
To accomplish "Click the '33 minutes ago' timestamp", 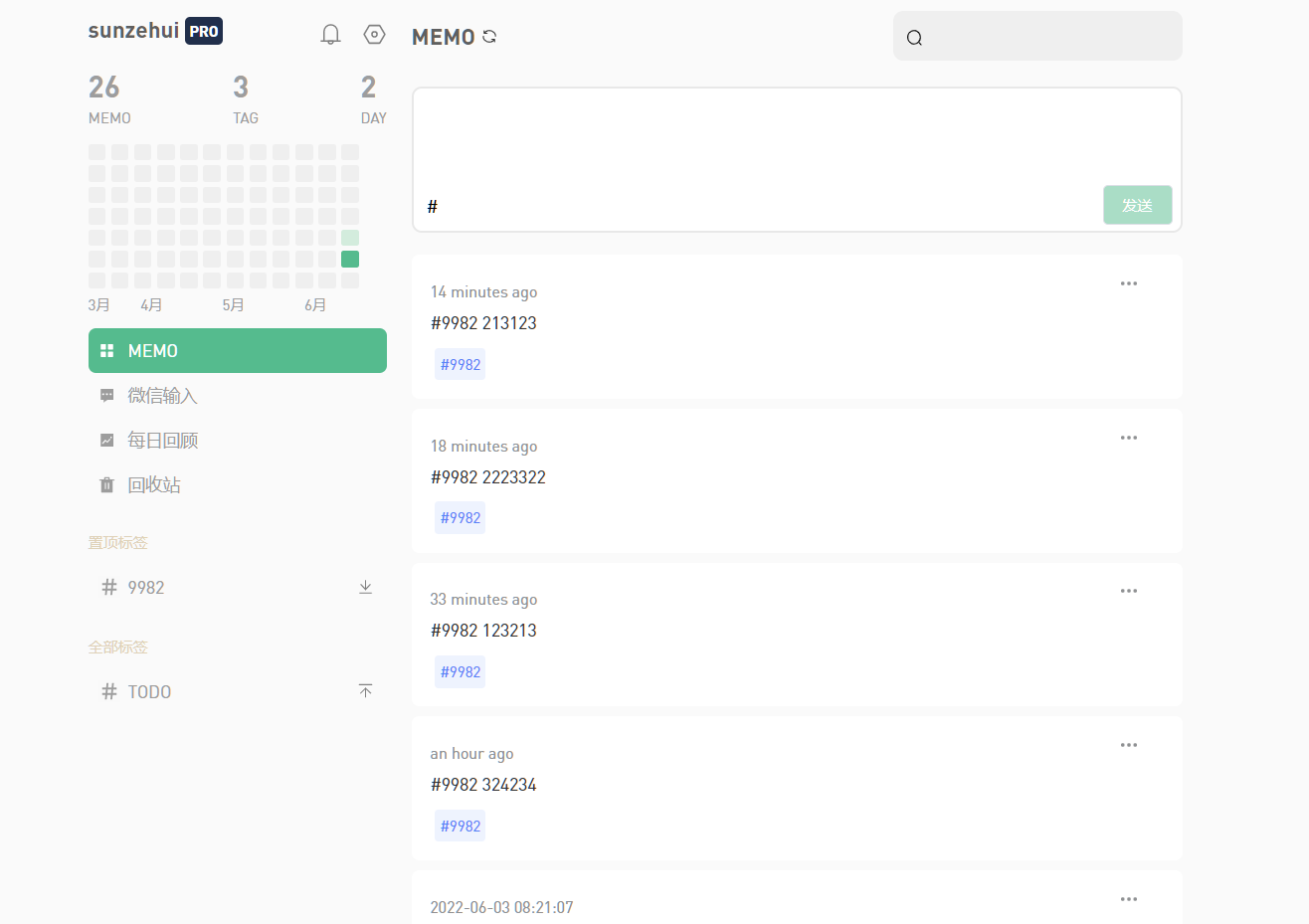I will coord(483,600).
